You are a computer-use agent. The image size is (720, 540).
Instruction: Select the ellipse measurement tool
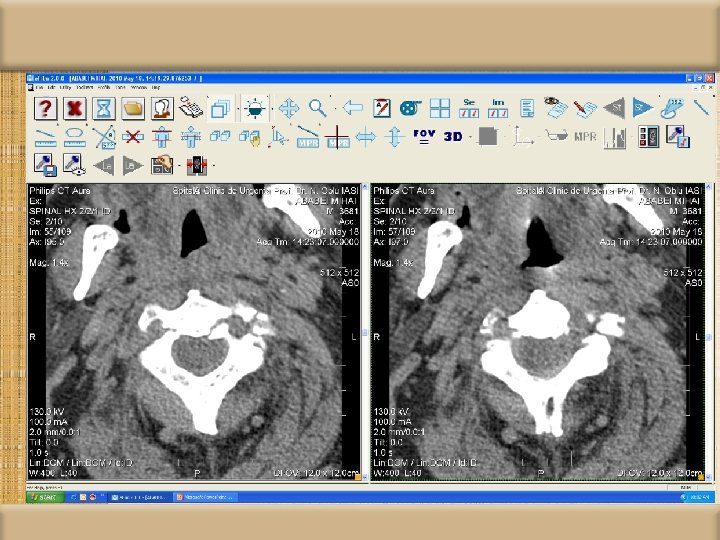pyautogui.click(x=75, y=137)
